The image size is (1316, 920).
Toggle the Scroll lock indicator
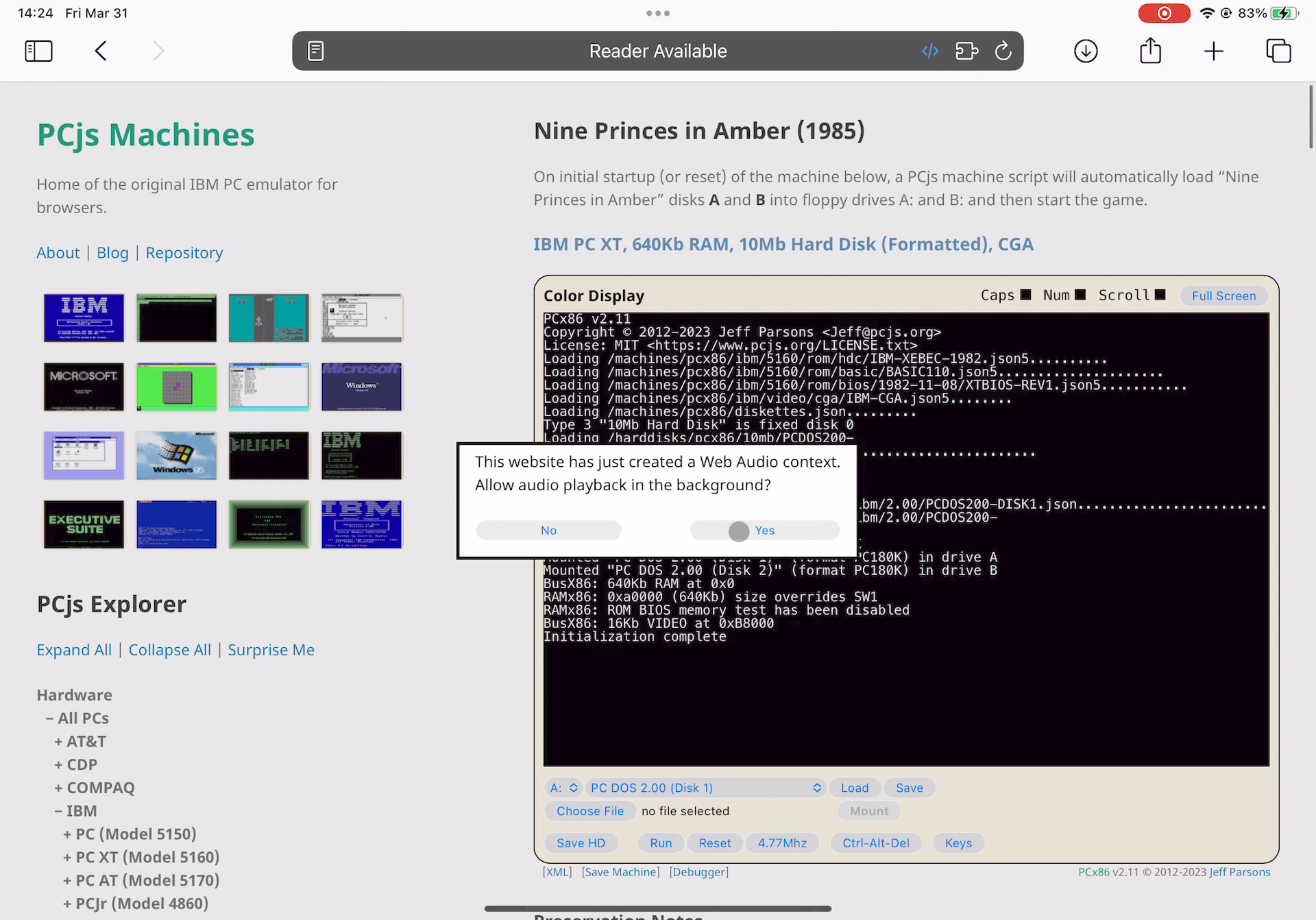coord(1160,295)
